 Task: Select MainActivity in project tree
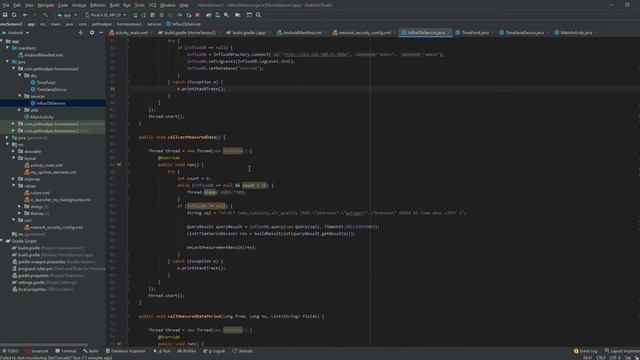(42, 117)
